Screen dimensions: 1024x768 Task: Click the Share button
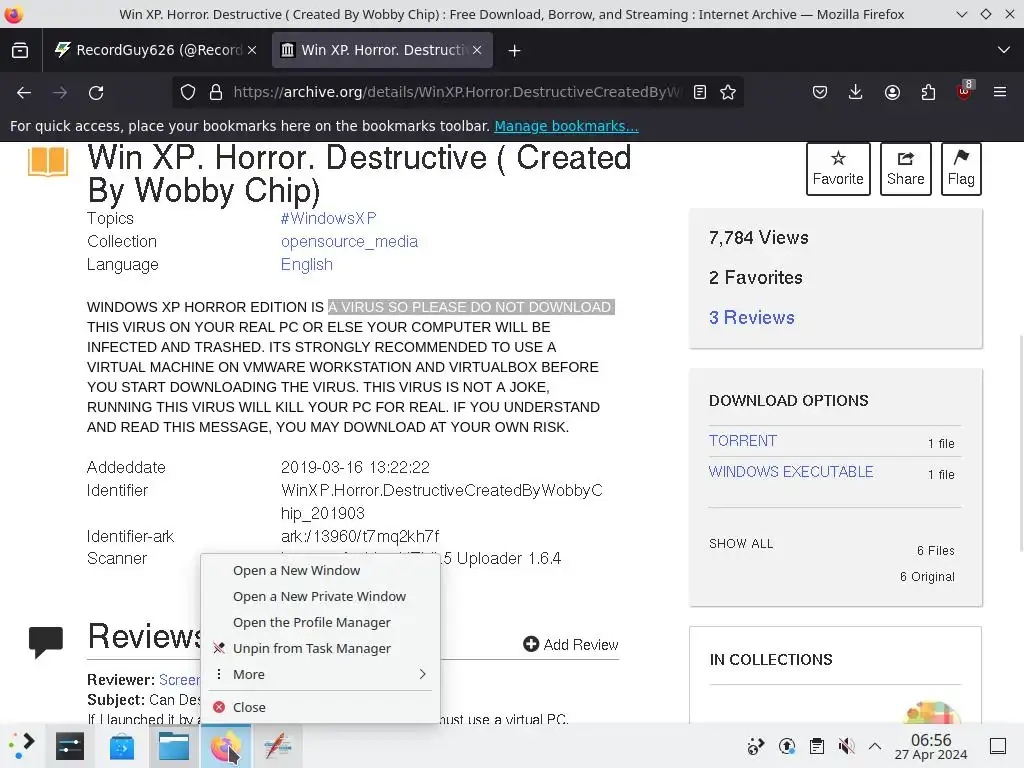point(905,169)
